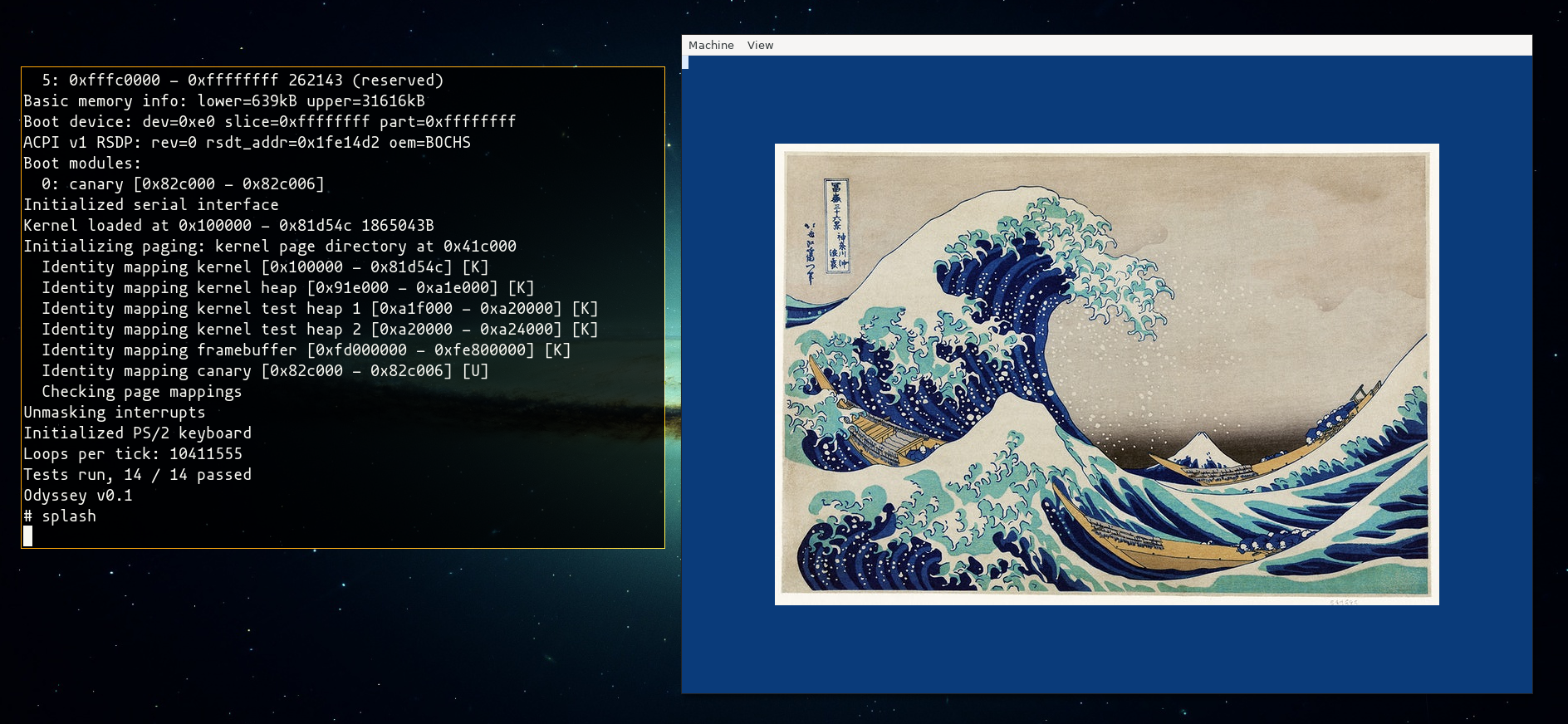
Task: Select the 'Tests run, 14 / 14 passed' line
Action: [137, 474]
